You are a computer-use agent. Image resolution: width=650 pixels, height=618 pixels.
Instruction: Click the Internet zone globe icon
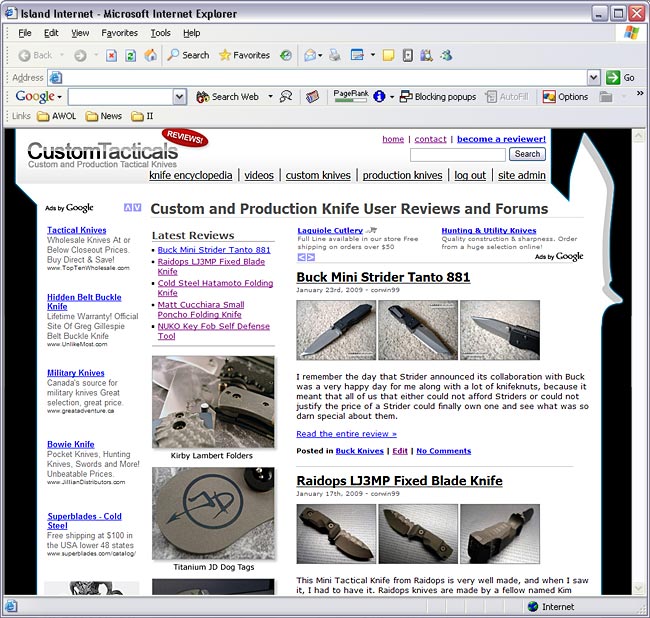coord(533,607)
